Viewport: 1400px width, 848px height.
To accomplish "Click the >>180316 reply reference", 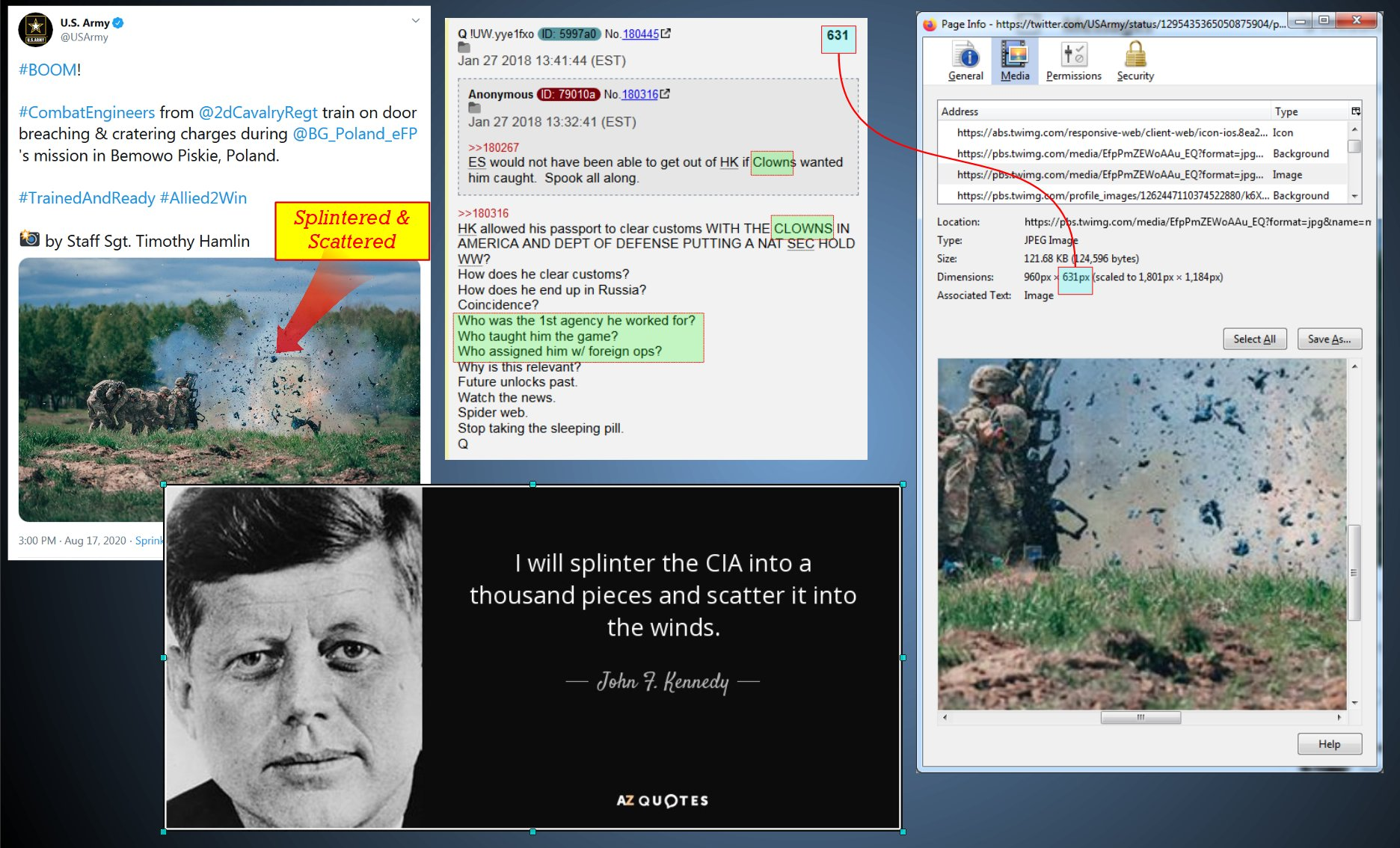I will (483, 213).
